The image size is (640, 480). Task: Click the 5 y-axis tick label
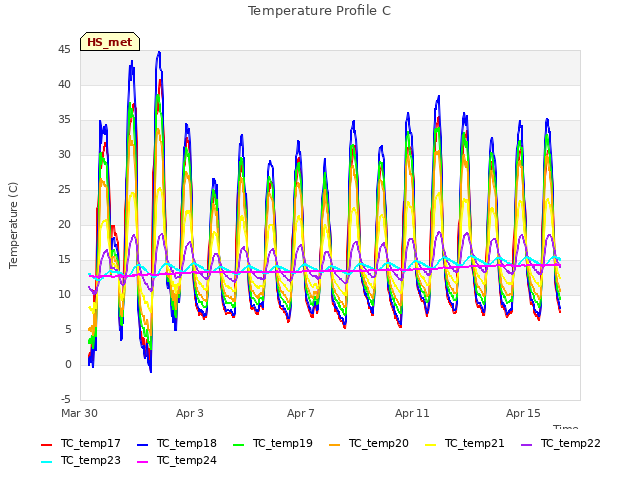point(68,330)
